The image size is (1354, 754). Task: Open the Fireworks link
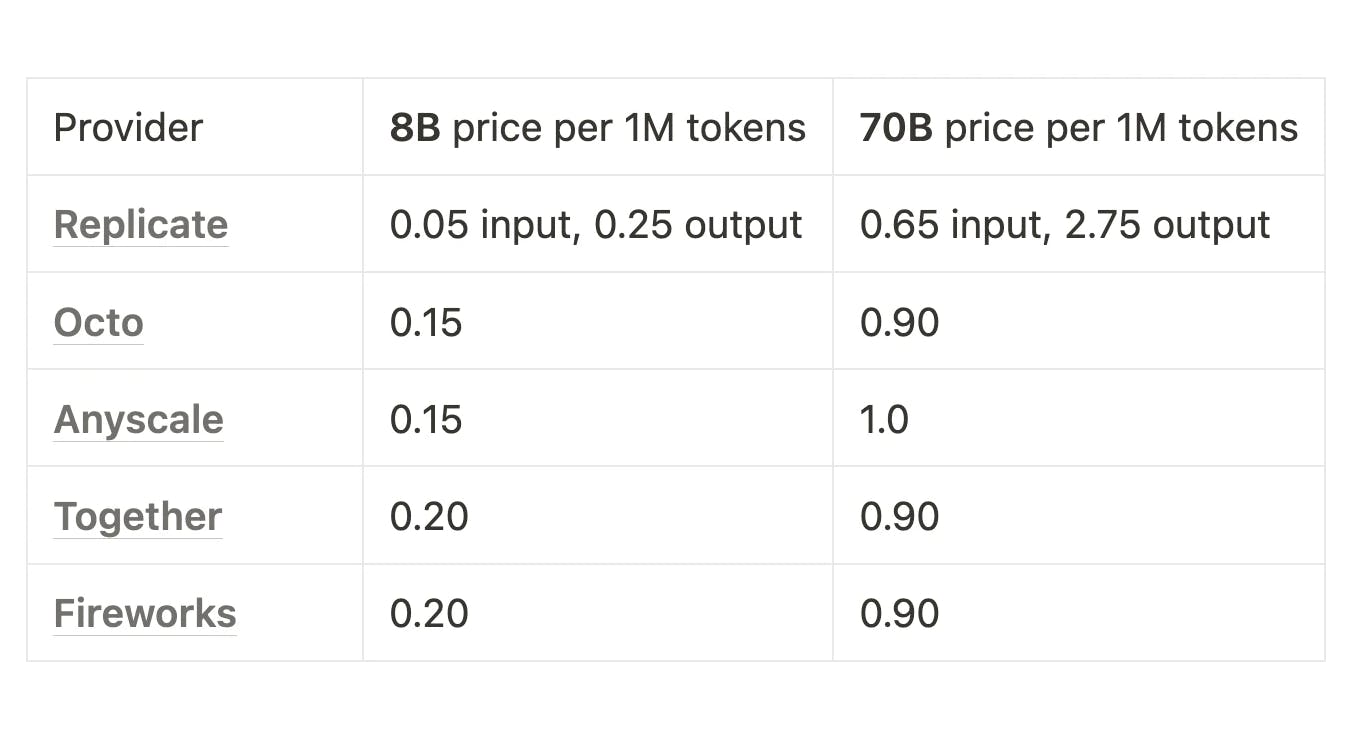pyautogui.click(x=145, y=614)
